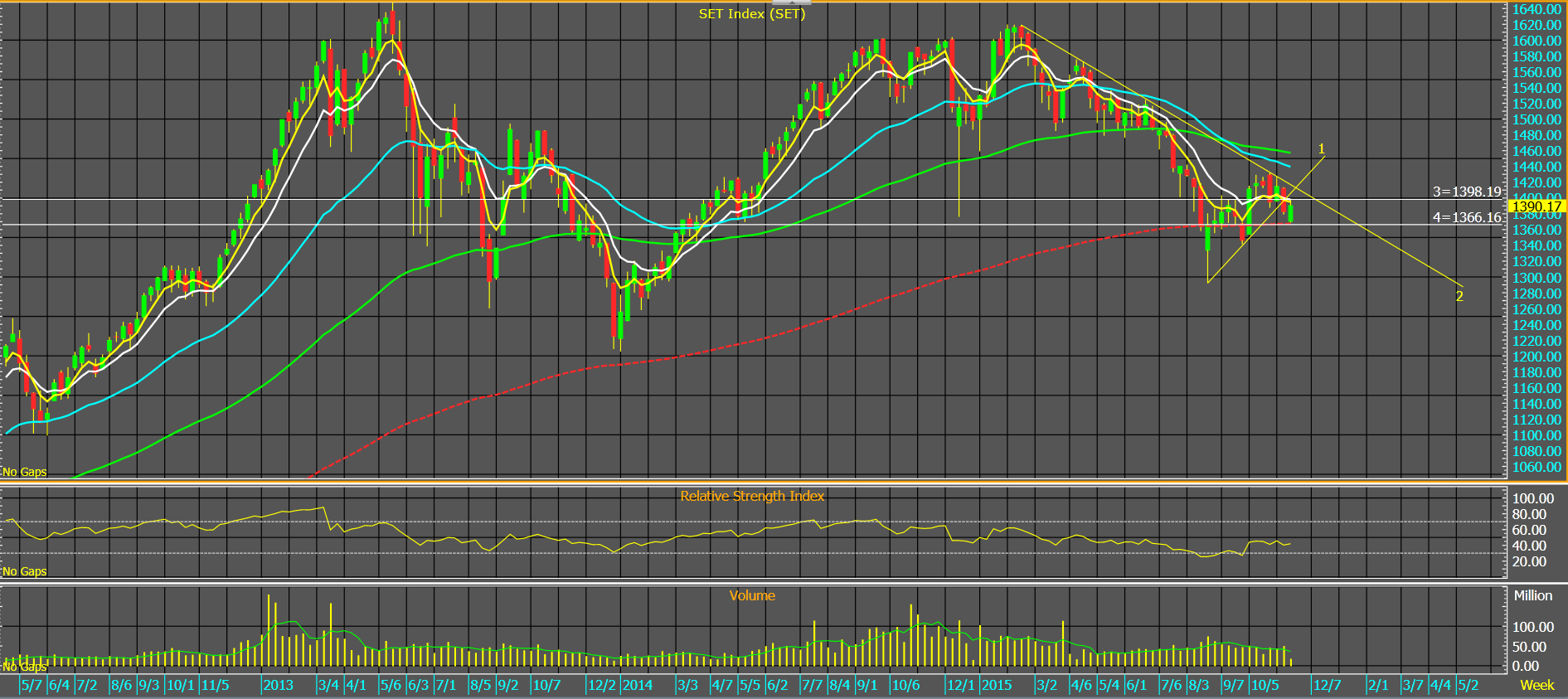Click the 4/4 date on the time axis

1441,685
